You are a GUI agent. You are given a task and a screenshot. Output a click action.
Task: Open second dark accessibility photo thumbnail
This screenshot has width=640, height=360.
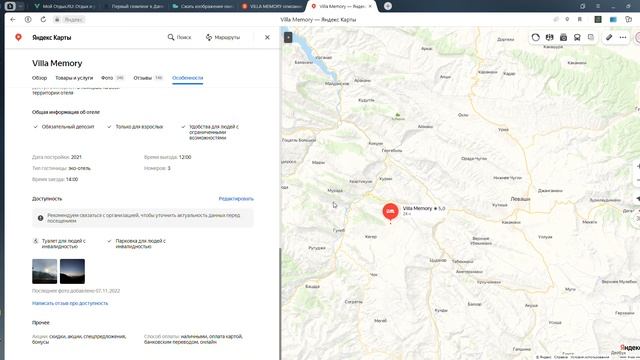[72, 271]
